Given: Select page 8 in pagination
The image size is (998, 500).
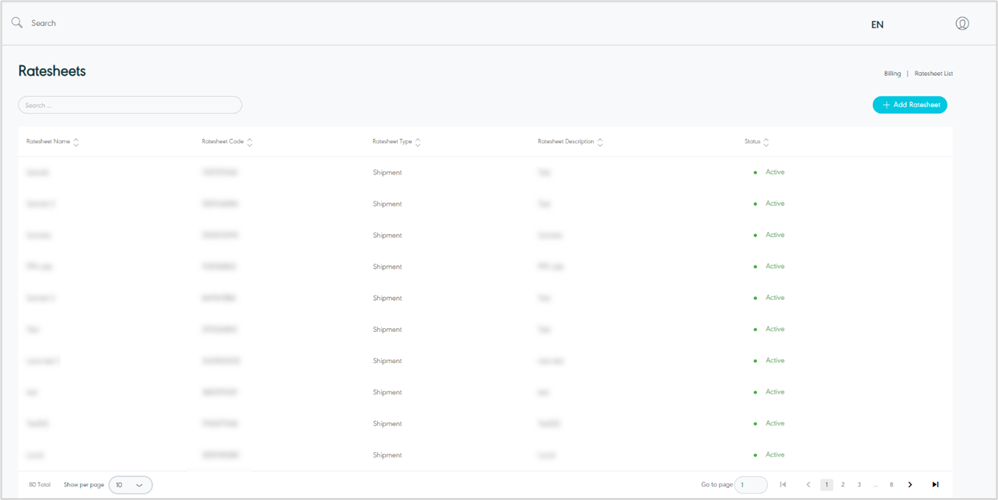Looking at the screenshot, I should tap(891, 484).
